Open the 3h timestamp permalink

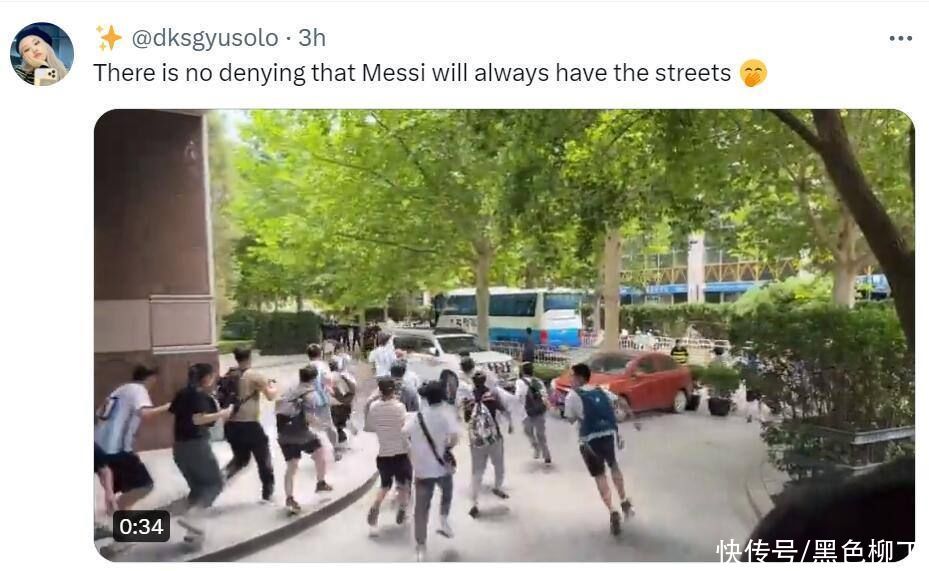coord(312,38)
